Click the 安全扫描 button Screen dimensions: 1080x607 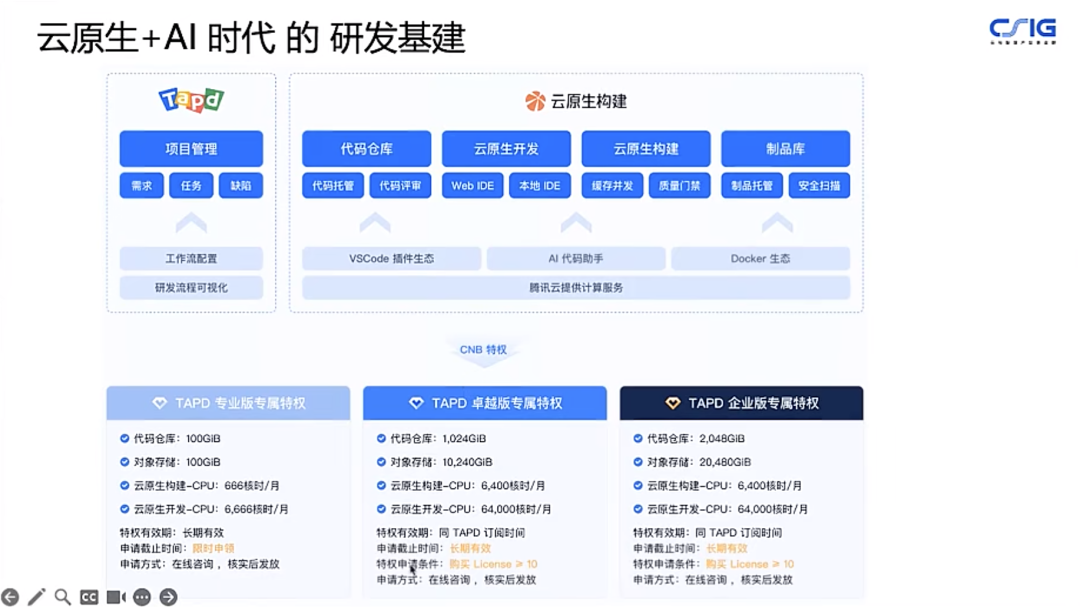[x=820, y=185]
